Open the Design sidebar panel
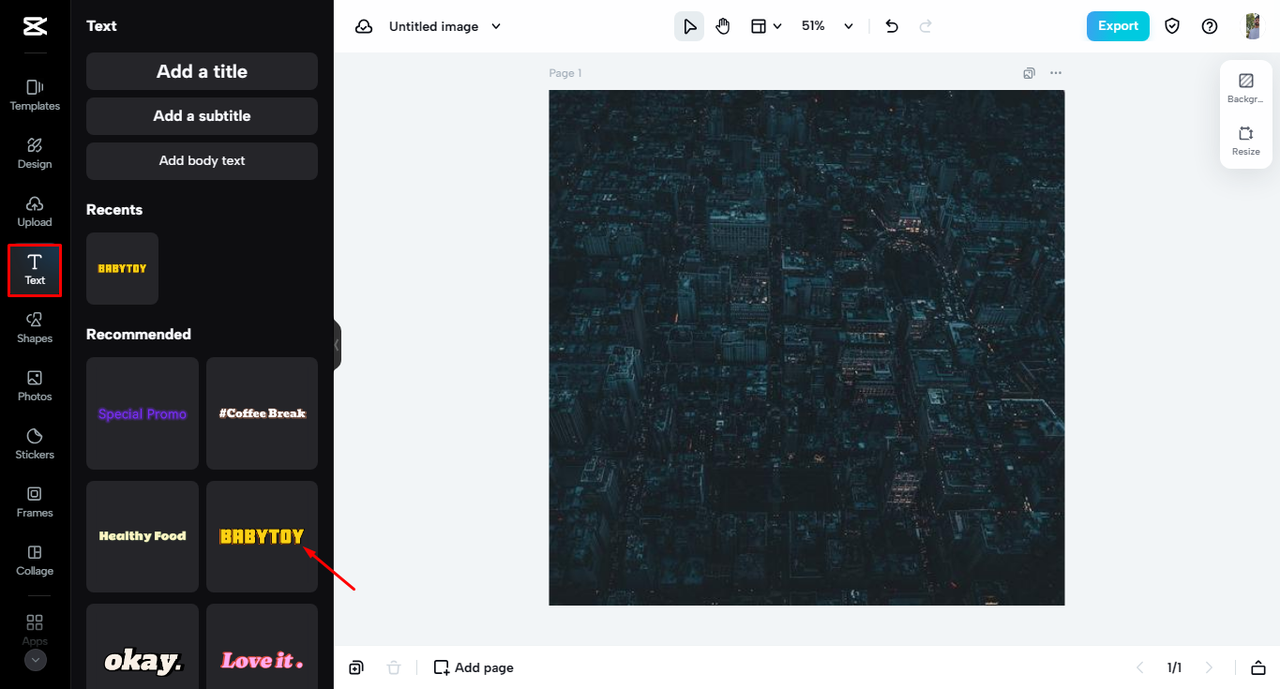Image resolution: width=1280 pixels, height=689 pixels. 35,153
